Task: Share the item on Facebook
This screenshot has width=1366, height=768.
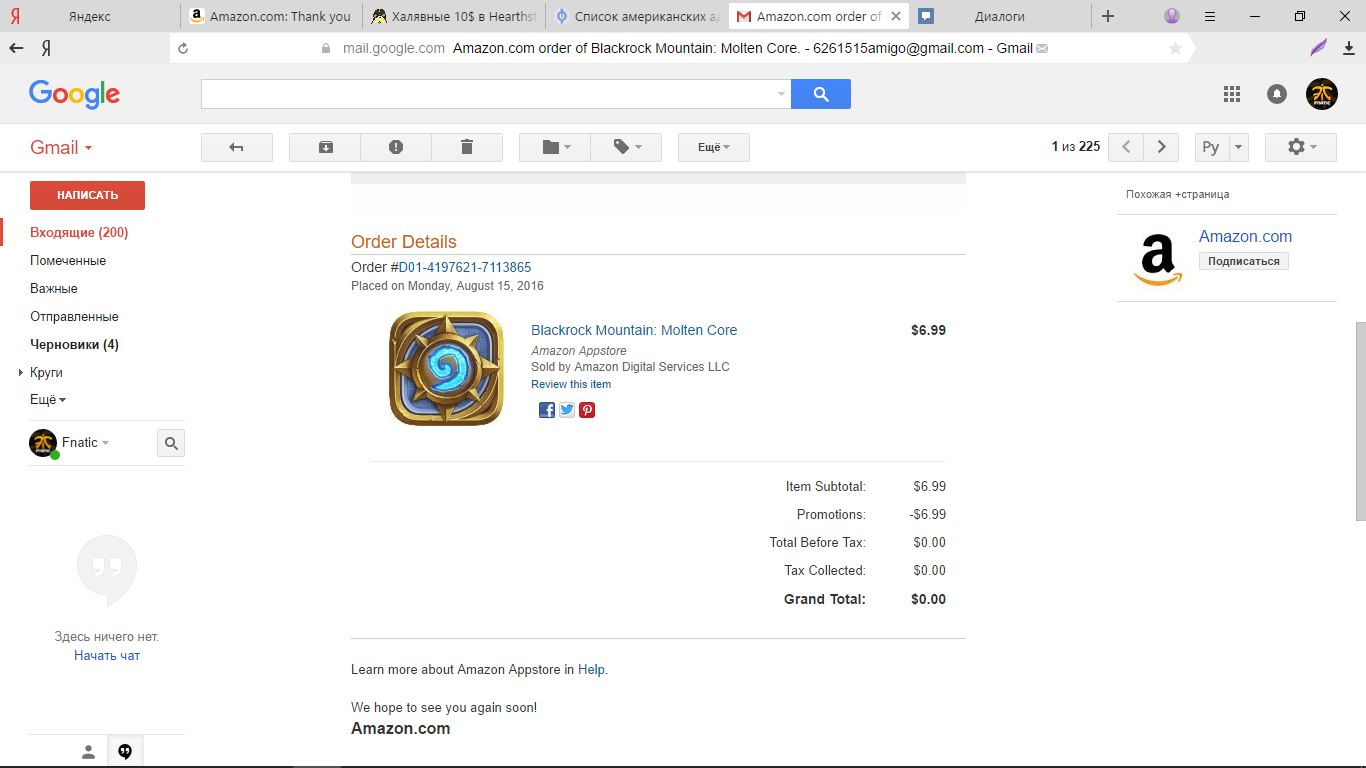Action: (x=547, y=410)
